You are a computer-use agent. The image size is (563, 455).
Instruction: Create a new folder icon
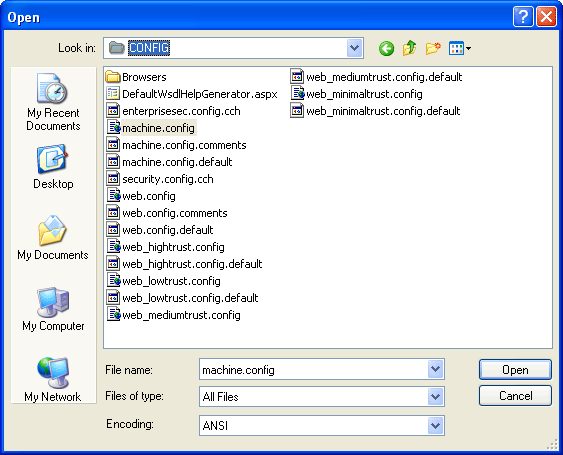[433, 48]
